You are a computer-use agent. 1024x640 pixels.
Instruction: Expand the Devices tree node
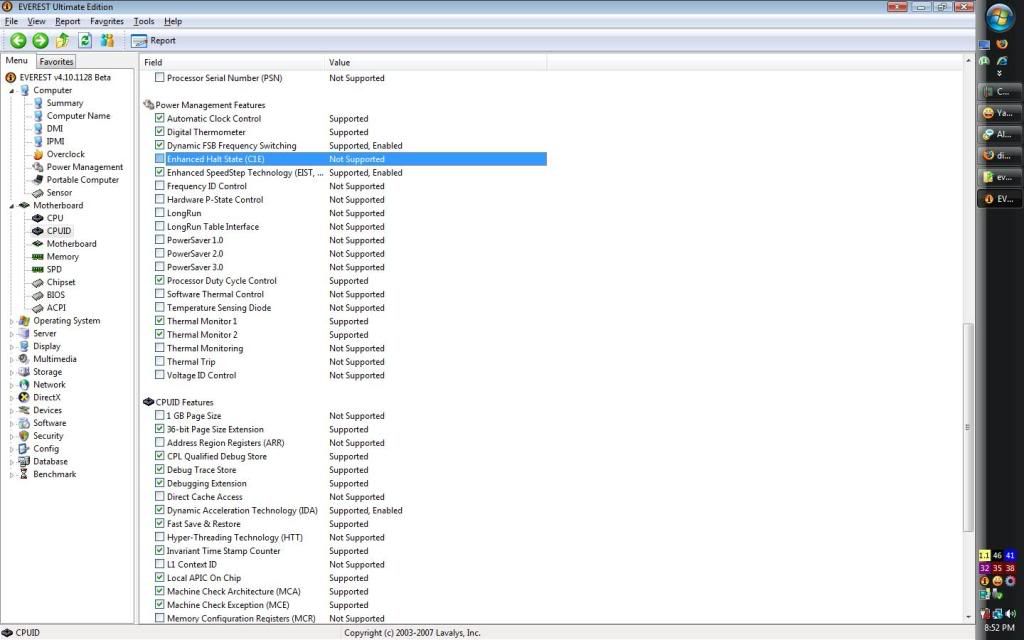11,411
